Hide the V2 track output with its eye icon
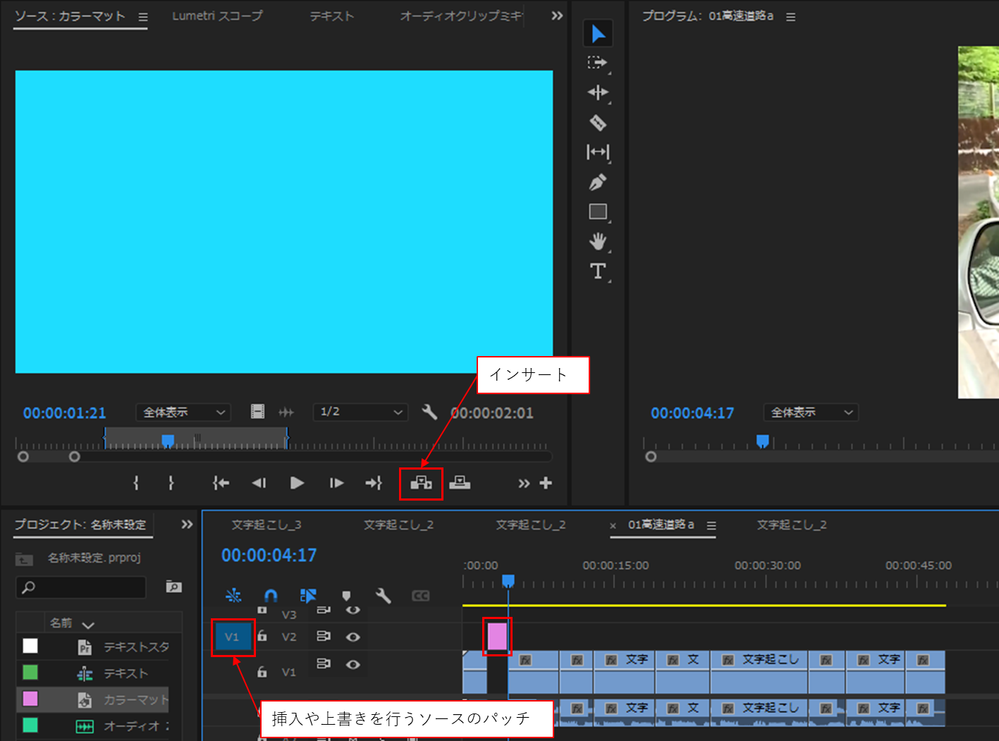 tap(352, 636)
